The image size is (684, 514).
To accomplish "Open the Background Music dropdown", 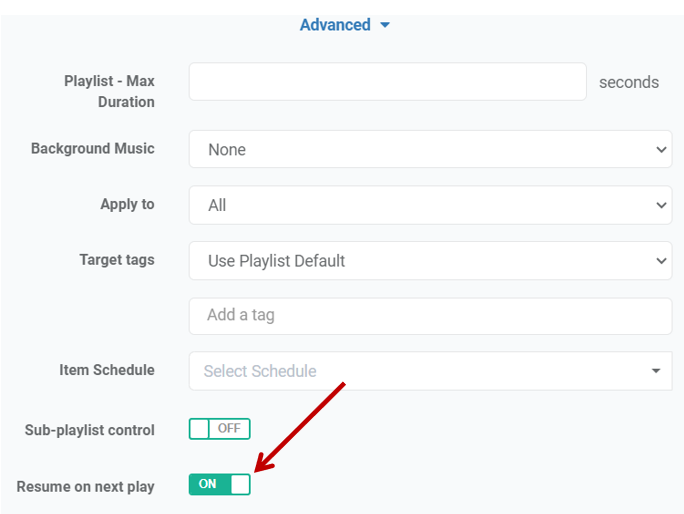I will [430, 149].
